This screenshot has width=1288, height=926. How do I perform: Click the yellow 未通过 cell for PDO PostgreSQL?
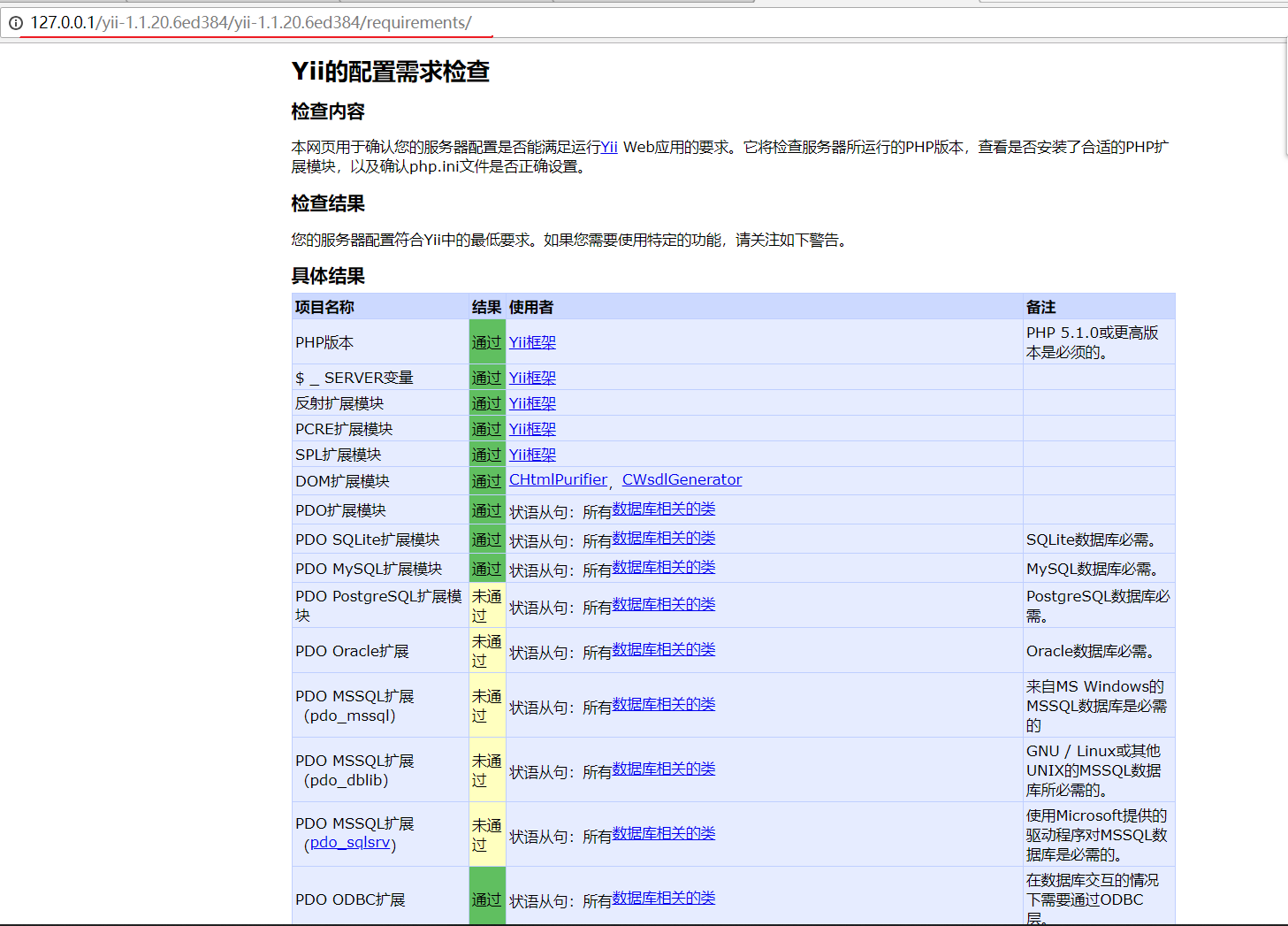pyautogui.click(x=487, y=606)
